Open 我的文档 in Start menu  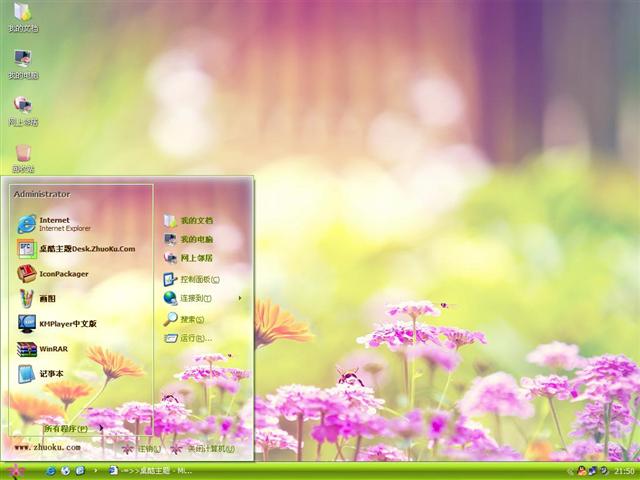(x=188, y=220)
